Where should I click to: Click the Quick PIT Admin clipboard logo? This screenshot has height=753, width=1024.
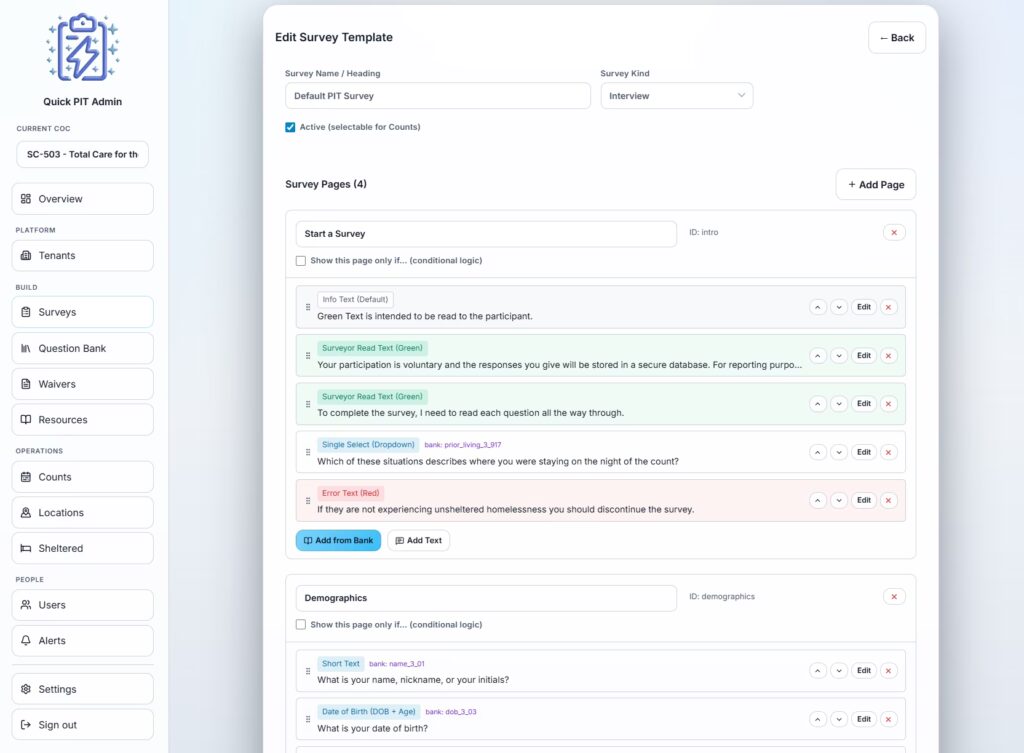tap(82, 48)
